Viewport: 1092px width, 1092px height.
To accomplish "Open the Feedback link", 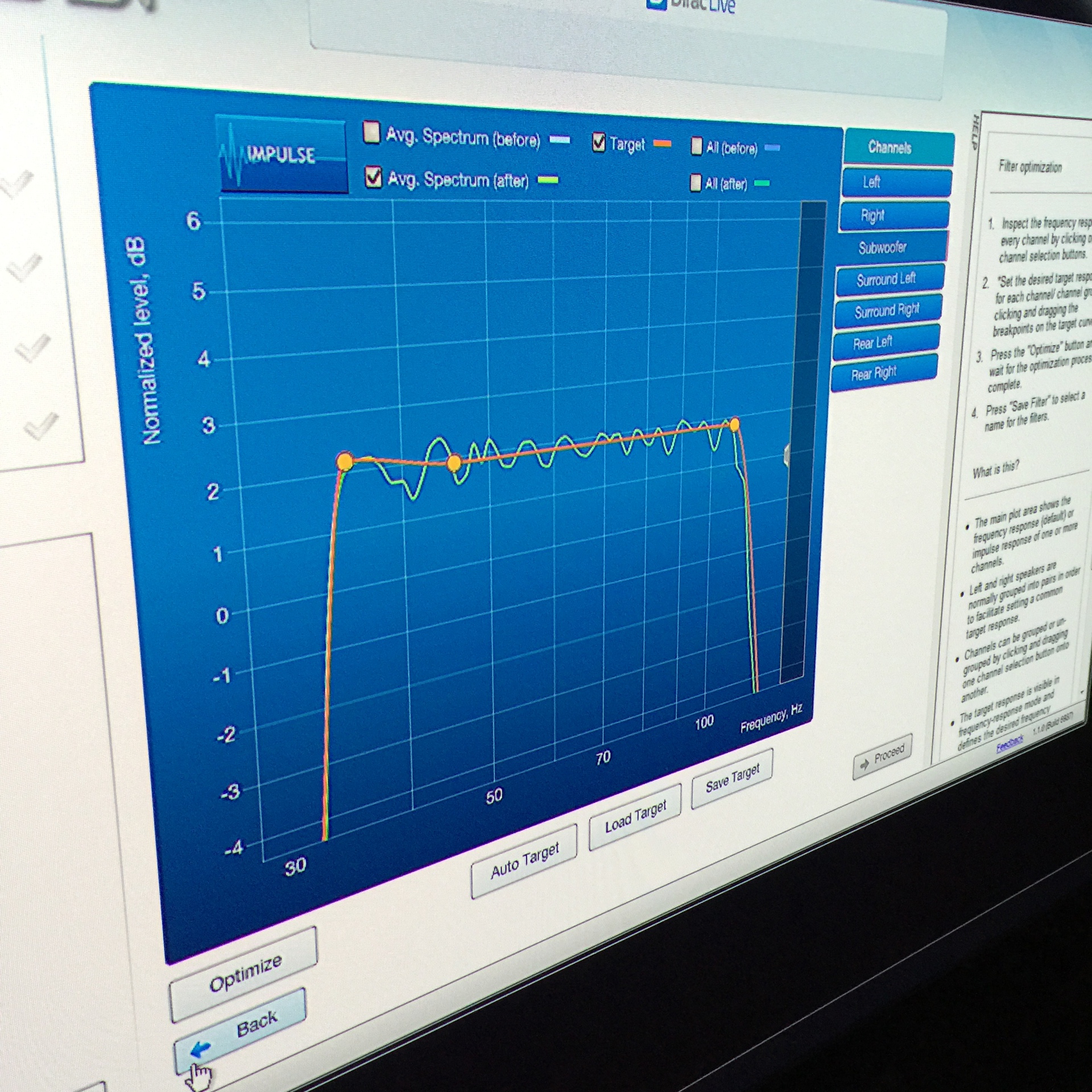I will click(1009, 743).
